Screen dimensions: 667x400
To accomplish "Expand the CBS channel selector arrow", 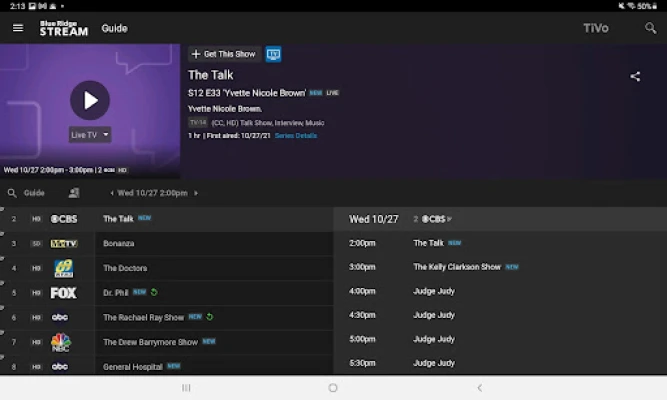I will tap(449, 219).
